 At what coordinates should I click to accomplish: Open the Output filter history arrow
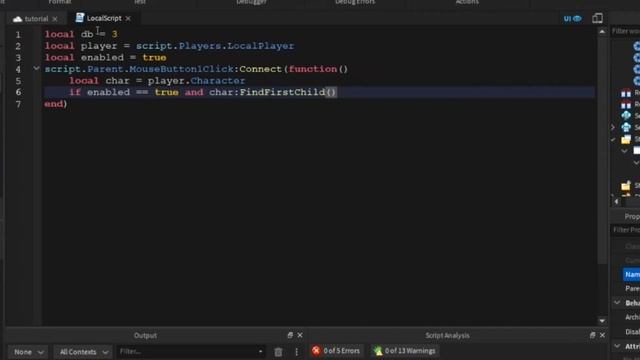(x=260, y=351)
